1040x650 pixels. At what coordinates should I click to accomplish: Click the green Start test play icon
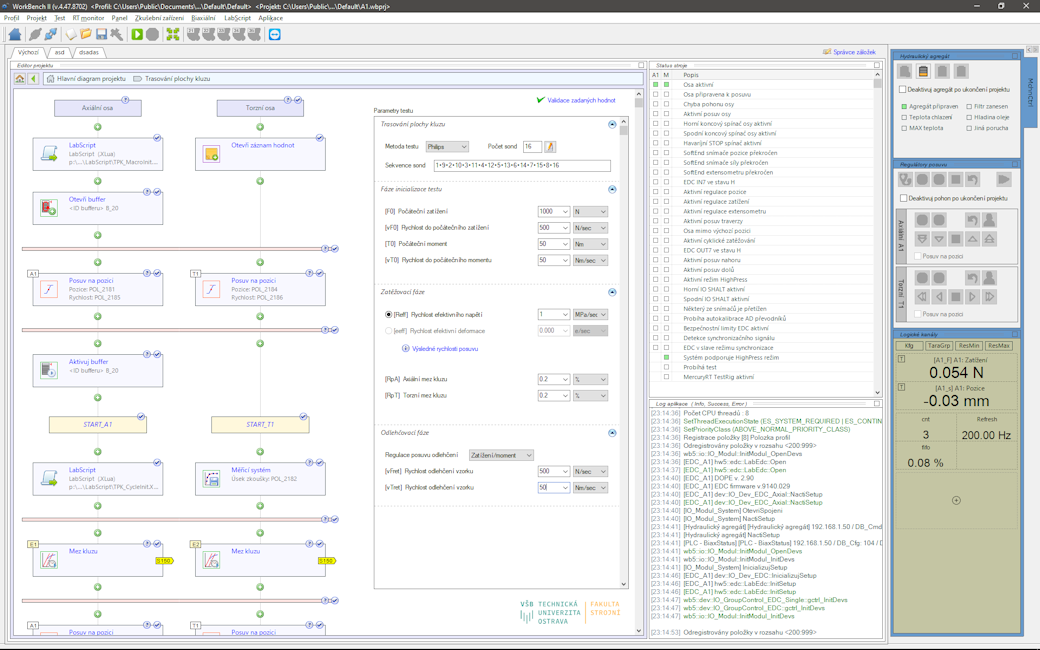(137, 34)
